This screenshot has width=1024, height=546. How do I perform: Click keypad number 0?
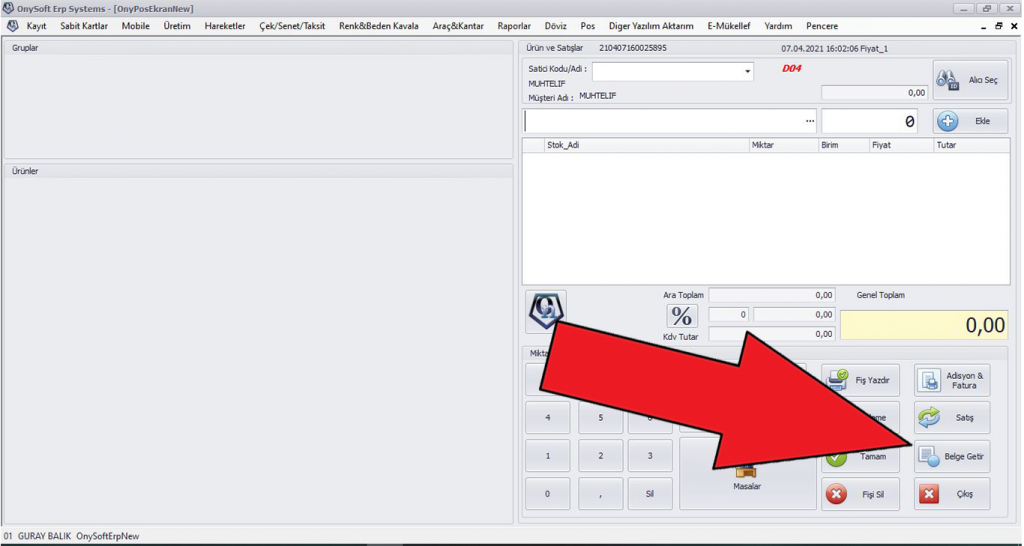(547, 494)
